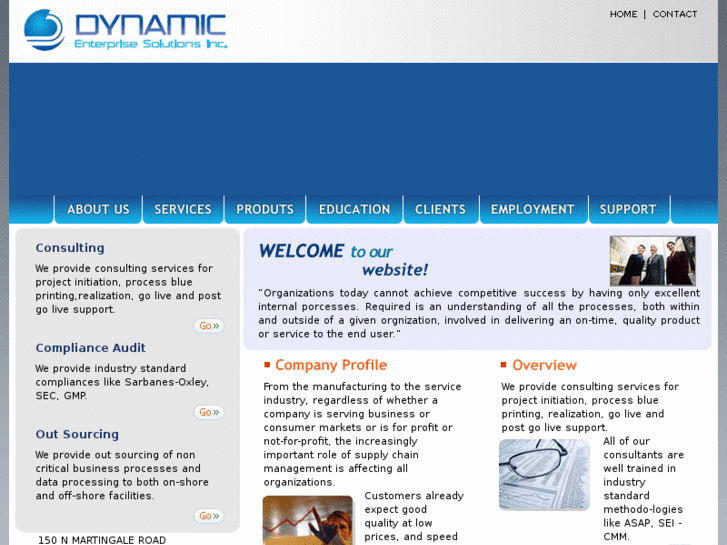Click the Sarbanes-Oxley compliance description text
The width and height of the screenshot is (727, 545).
(122, 382)
